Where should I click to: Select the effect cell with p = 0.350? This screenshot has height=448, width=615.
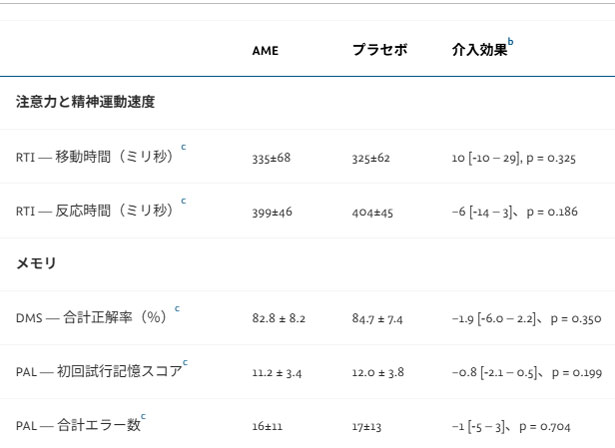point(526,319)
